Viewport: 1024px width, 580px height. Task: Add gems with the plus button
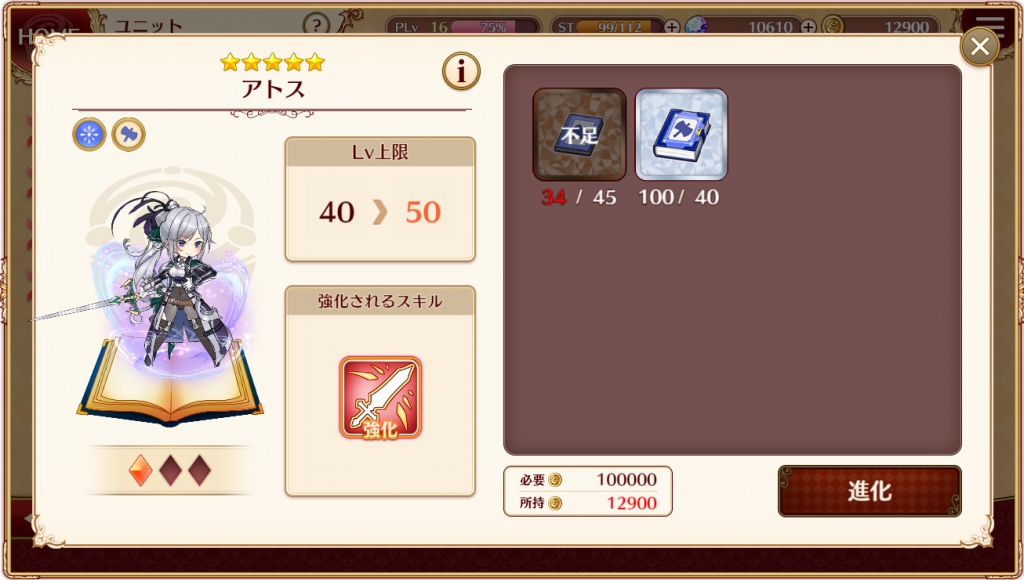(x=808, y=27)
